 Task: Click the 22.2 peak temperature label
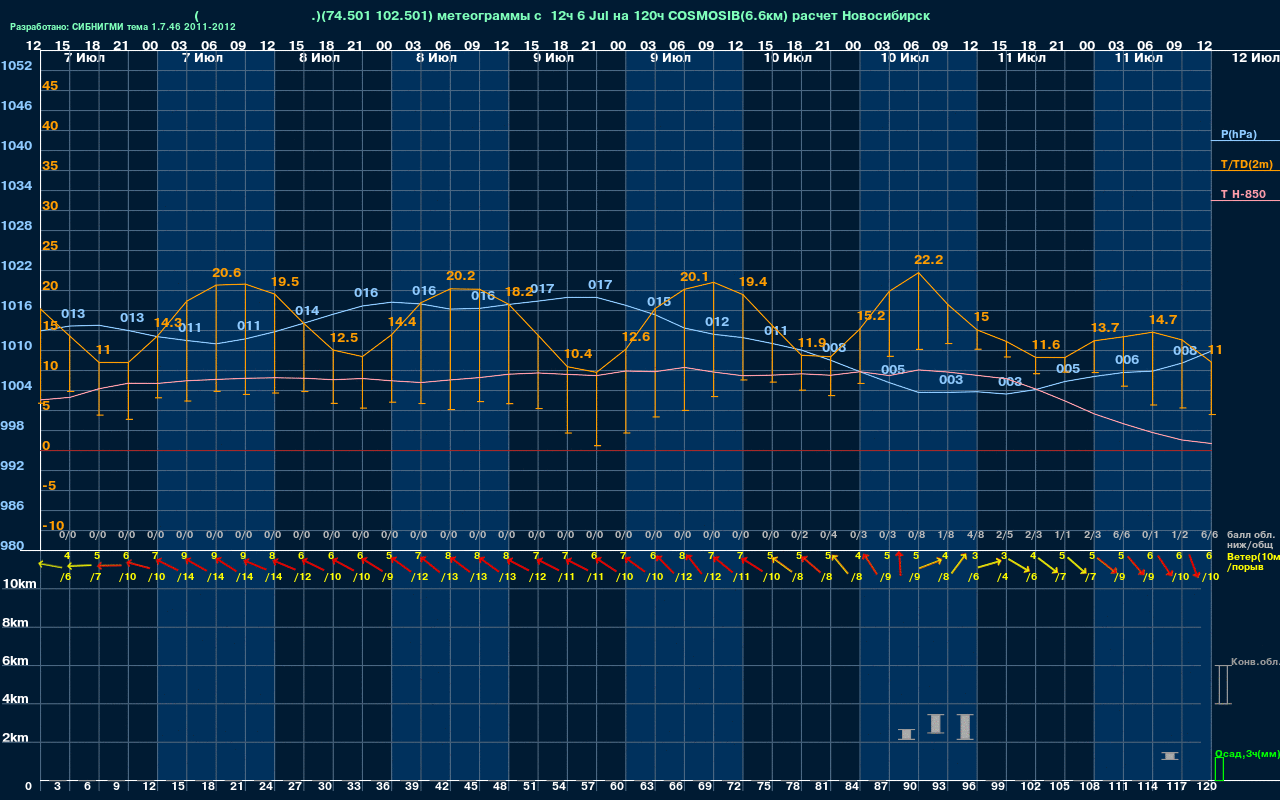[x=928, y=259]
